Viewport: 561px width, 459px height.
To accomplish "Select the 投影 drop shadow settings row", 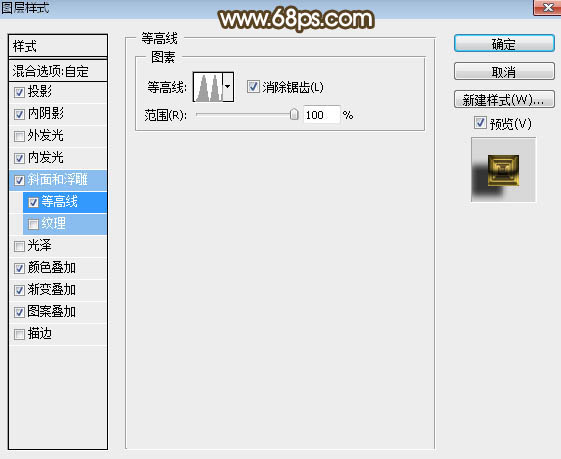I will (x=58, y=93).
